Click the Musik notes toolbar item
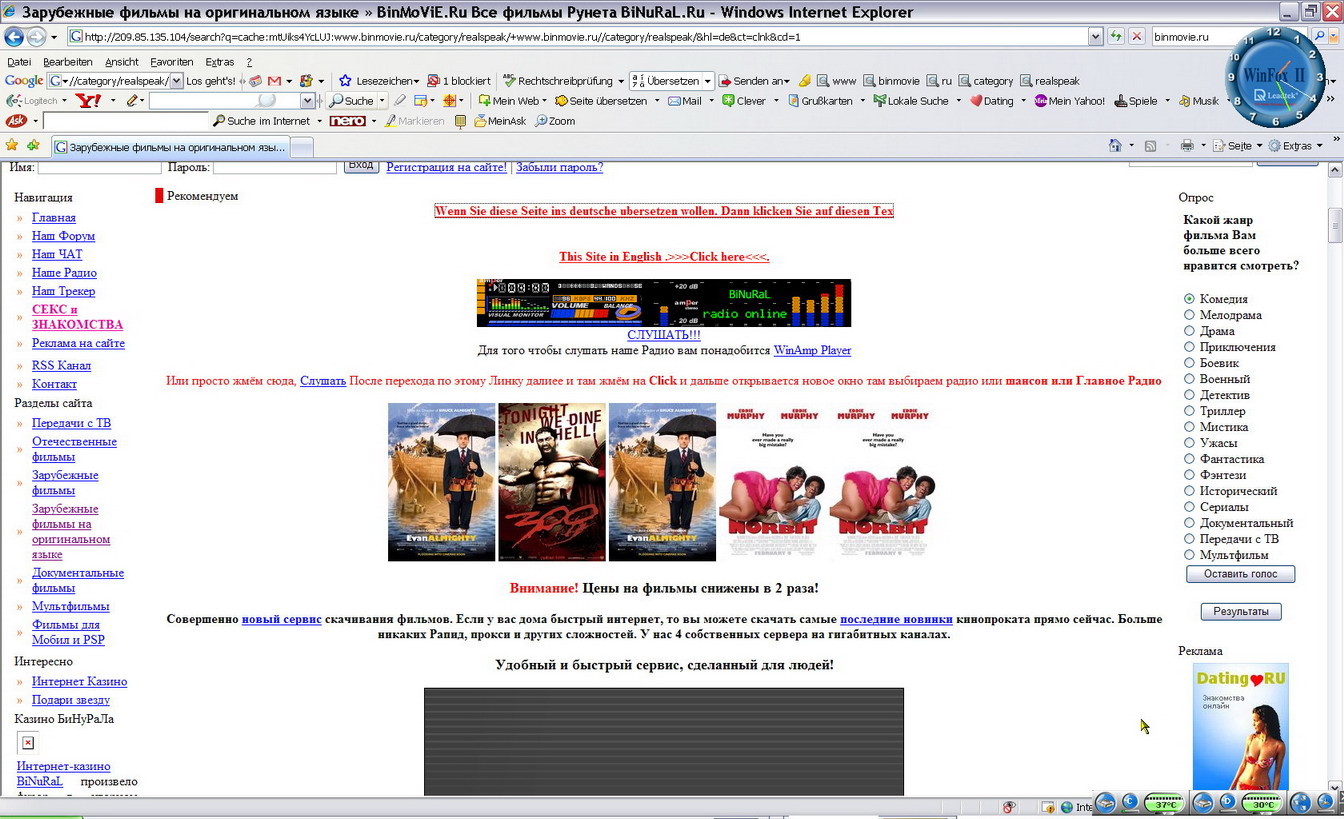 (x=1199, y=101)
